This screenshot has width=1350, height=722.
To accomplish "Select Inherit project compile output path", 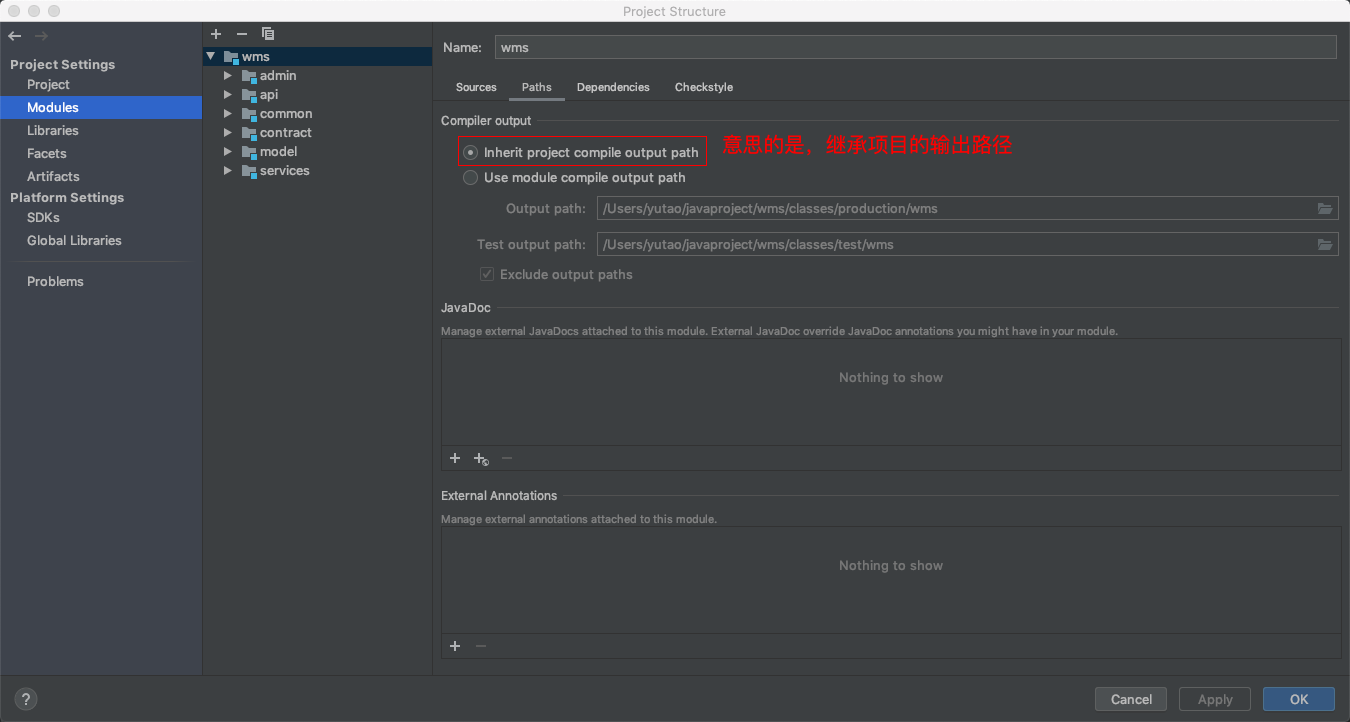I will click(470, 151).
